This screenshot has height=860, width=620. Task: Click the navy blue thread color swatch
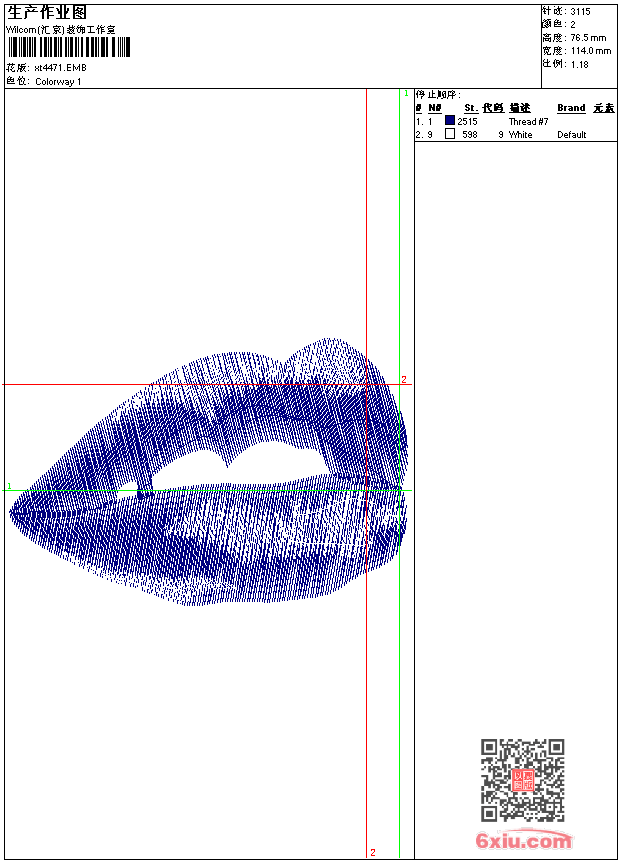coord(450,121)
